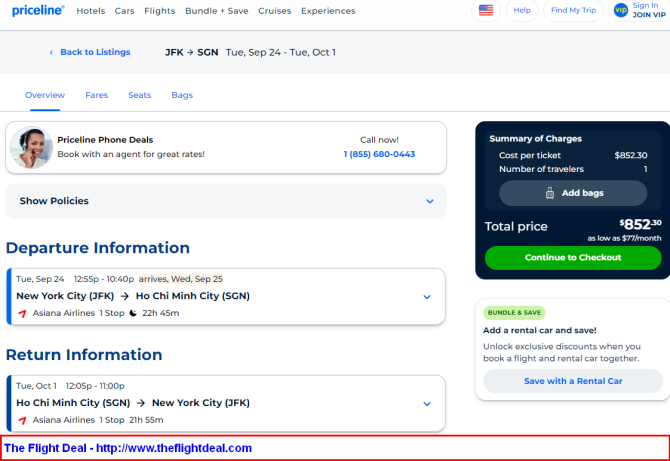The image size is (670, 461).
Task: Click the overnight moon icon on departure flight
Action: pyautogui.click(x=133, y=313)
